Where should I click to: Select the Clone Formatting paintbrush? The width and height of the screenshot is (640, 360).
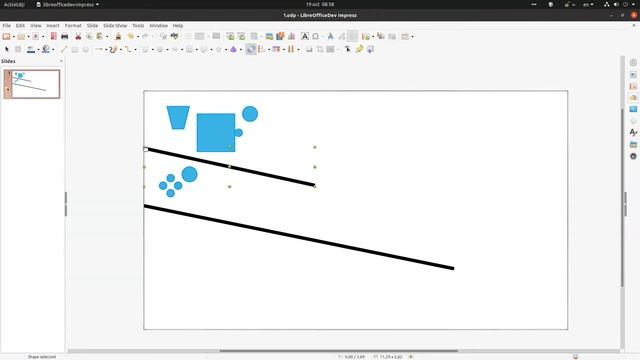(x=118, y=36)
